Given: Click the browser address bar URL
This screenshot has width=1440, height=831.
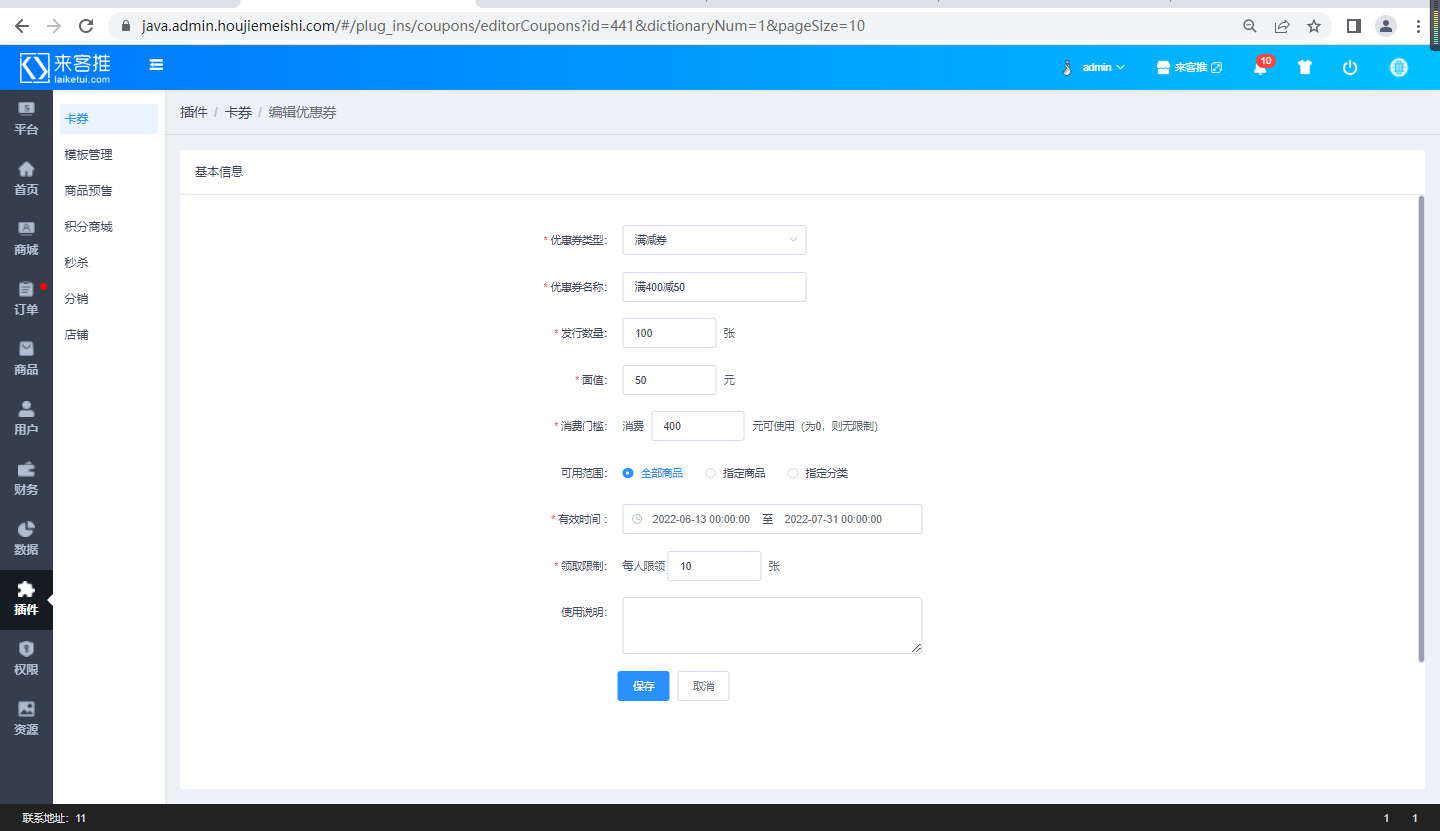Looking at the screenshot, I should pyautogui.click(x=503, y=26).
